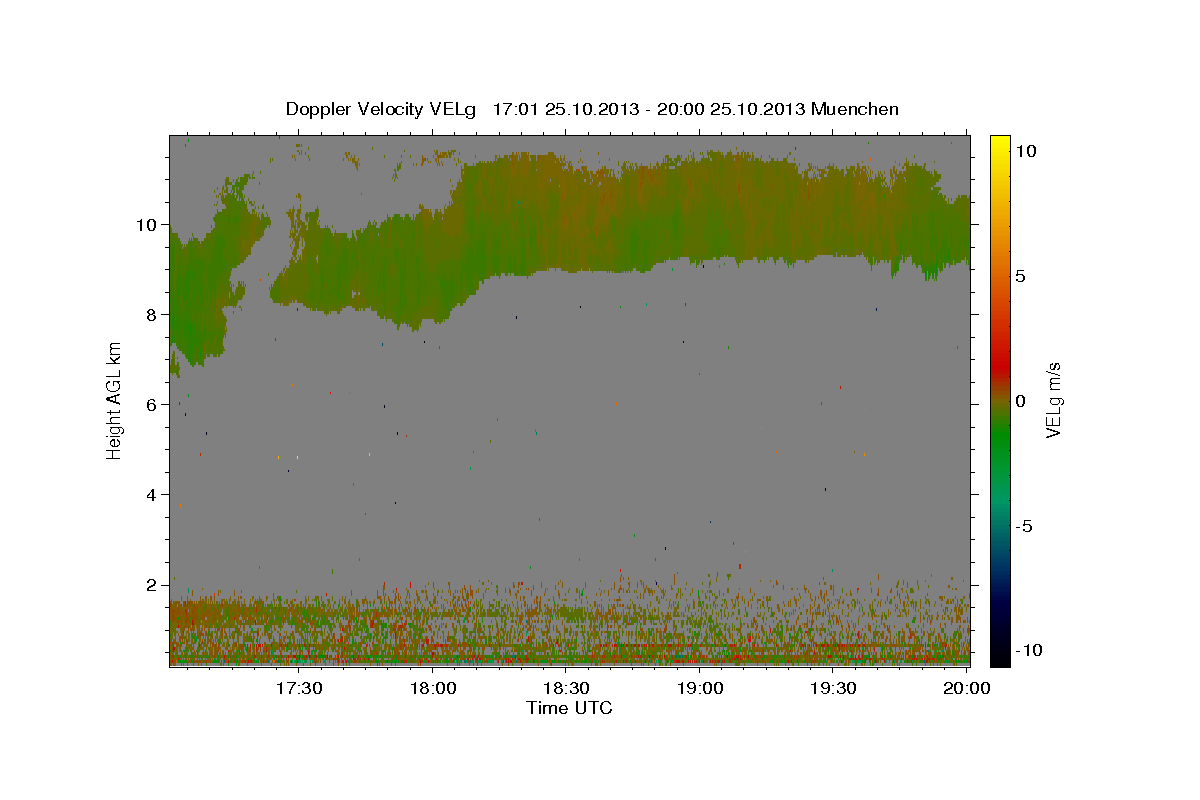
Task: Select the 19:00 time tick label
Action: pos(700,689)
